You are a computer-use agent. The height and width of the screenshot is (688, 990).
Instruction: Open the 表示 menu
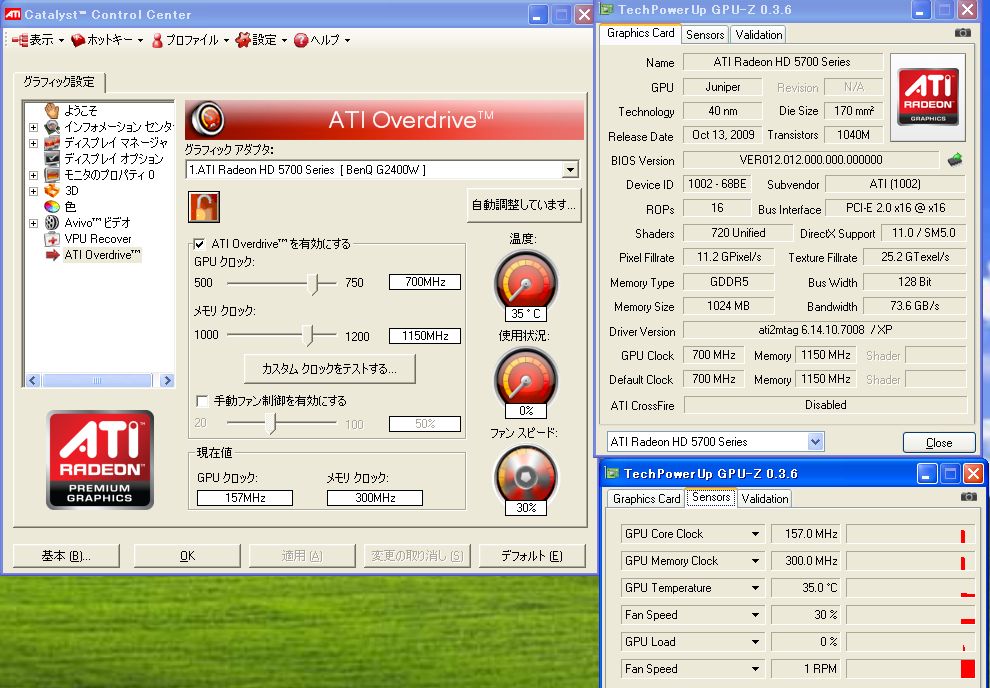(x=38, y=40)
